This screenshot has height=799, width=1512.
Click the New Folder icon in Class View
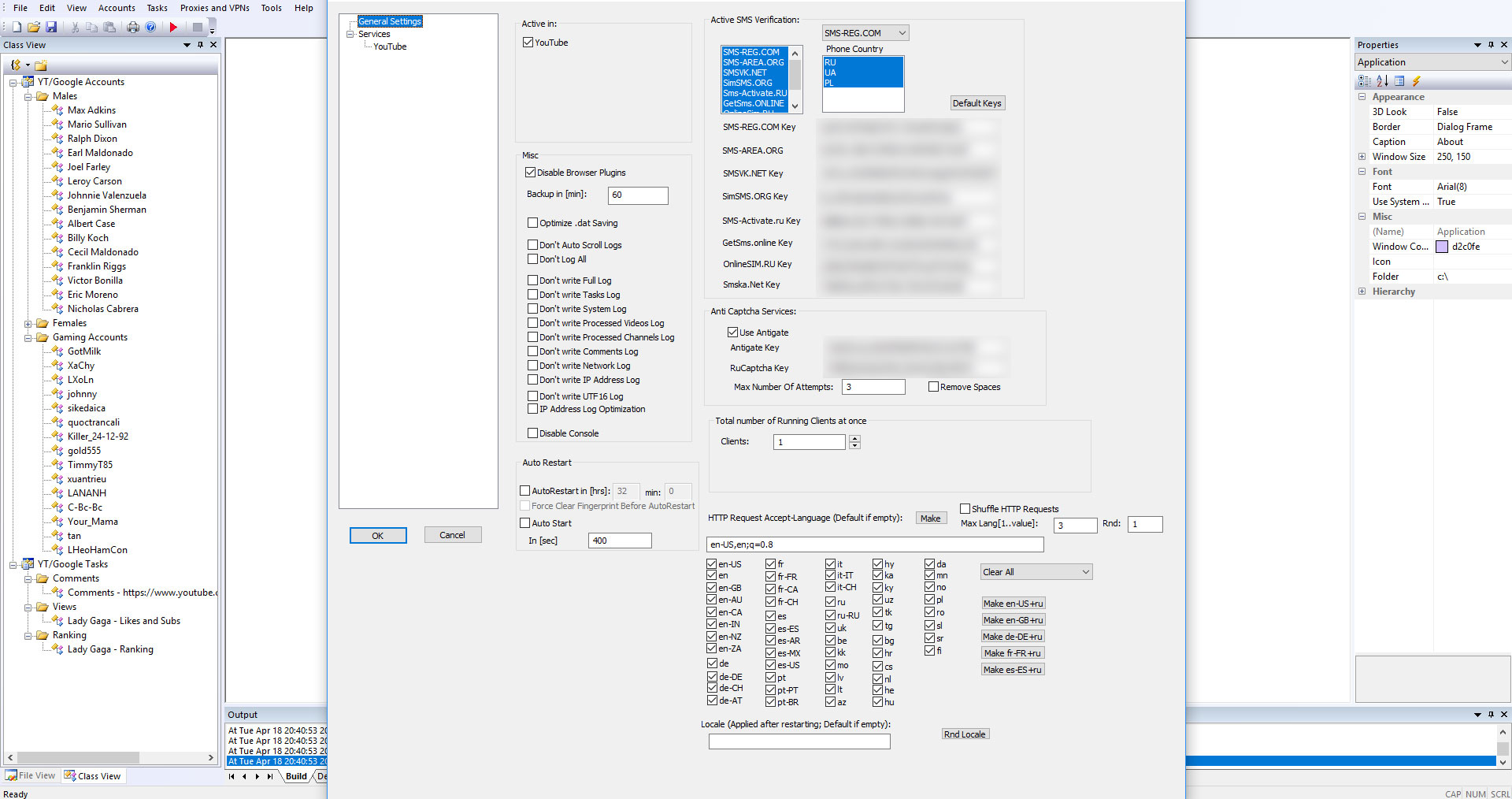coord(40,65)
